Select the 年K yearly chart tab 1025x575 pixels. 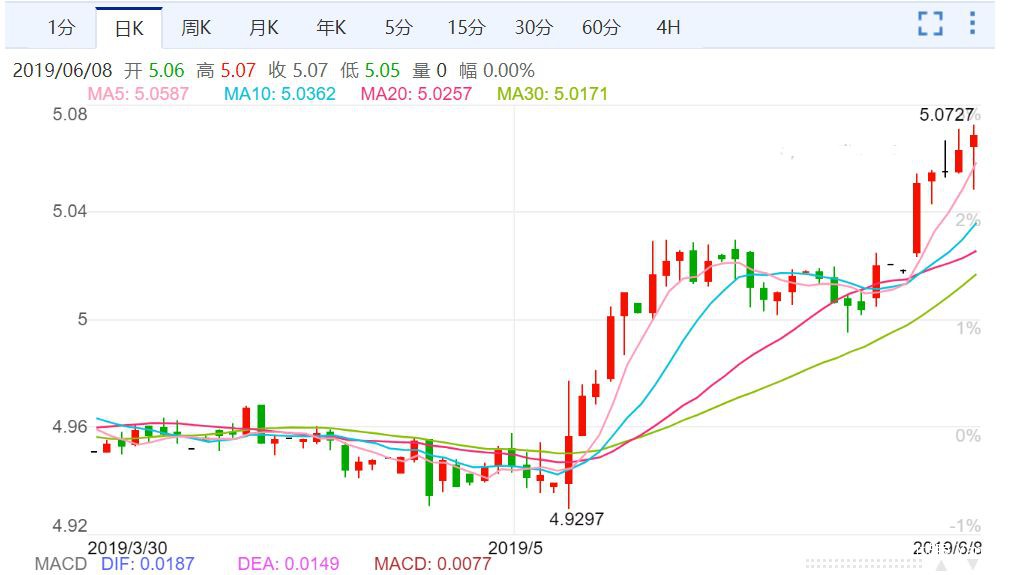(331, 28)
